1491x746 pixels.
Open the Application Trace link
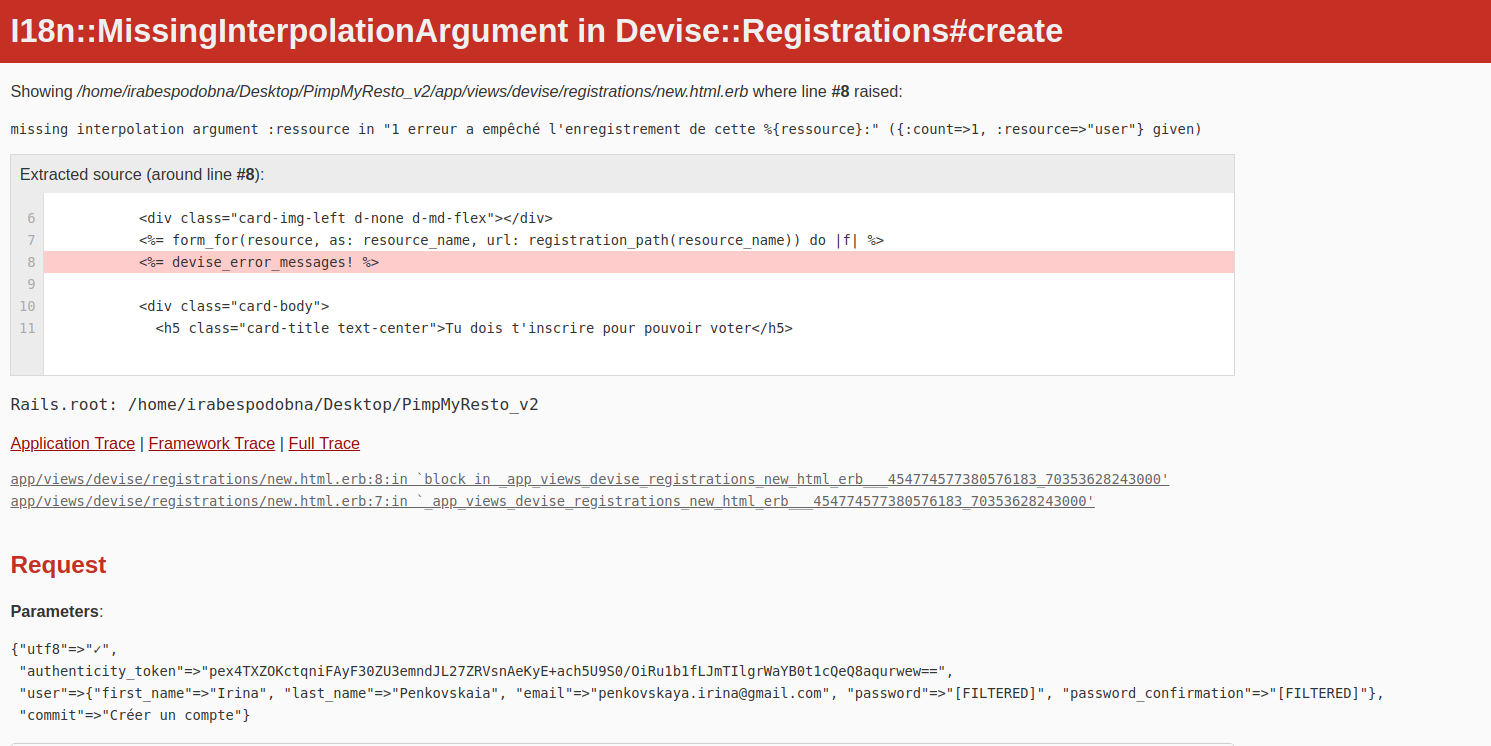click(73, 443)
